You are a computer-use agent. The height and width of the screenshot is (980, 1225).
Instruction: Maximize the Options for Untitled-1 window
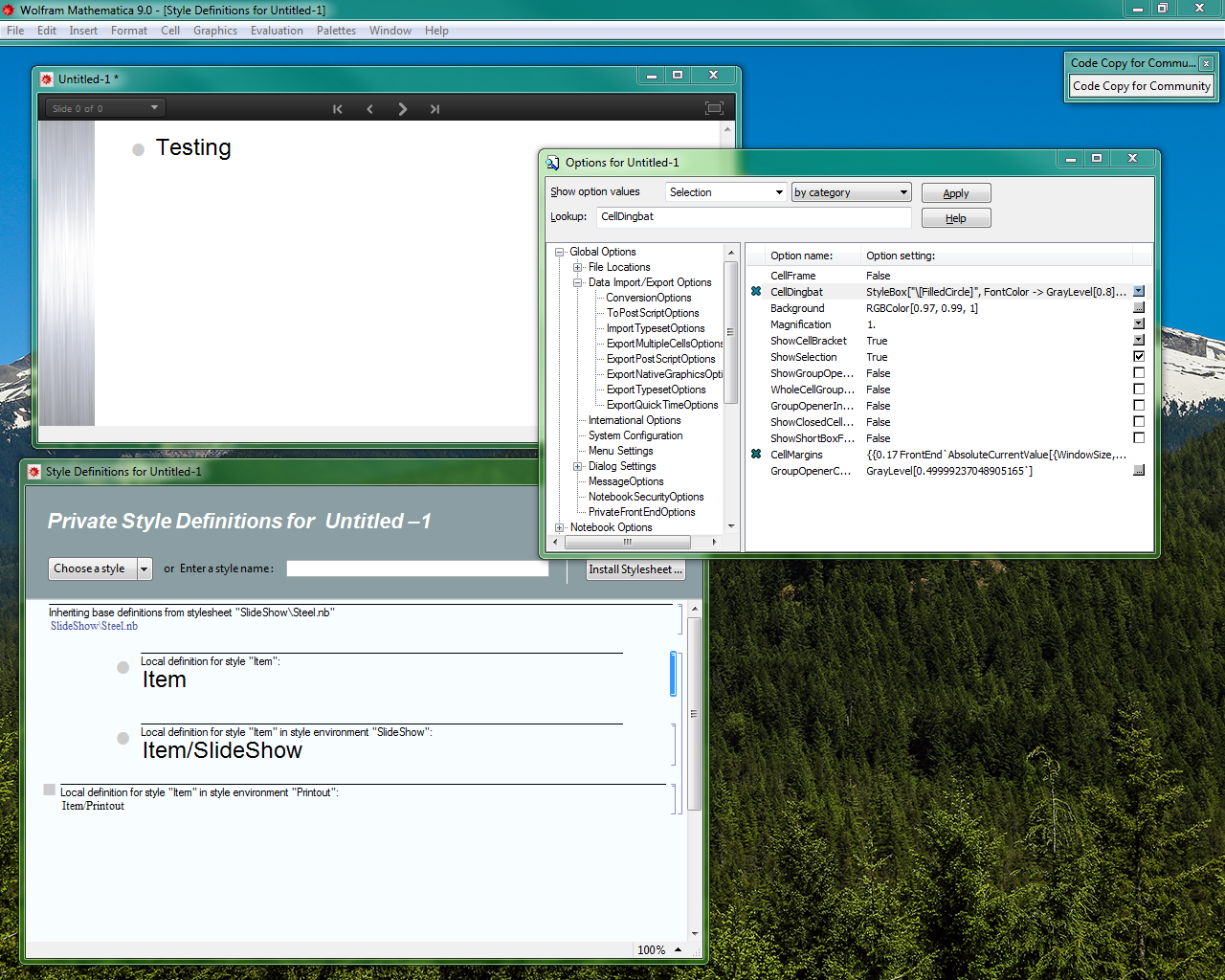point(1097,159)
